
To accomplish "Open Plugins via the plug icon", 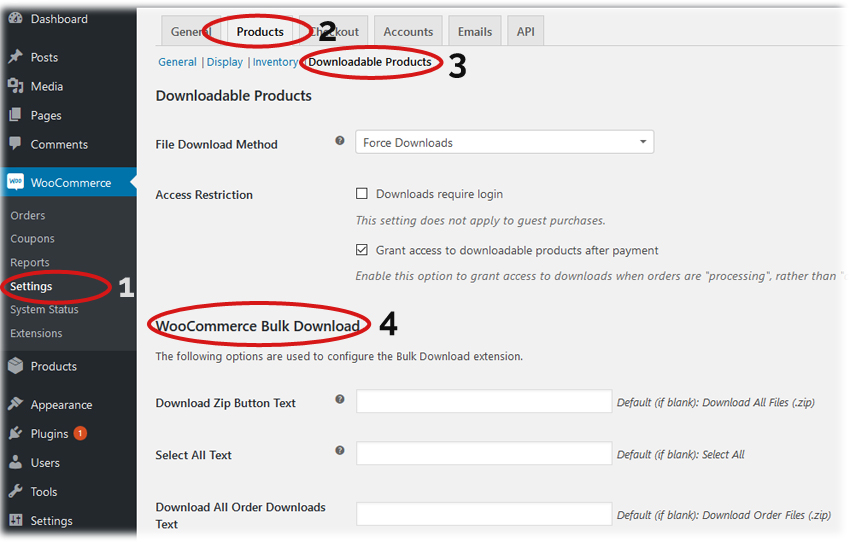I will click(x=15, y=434).
